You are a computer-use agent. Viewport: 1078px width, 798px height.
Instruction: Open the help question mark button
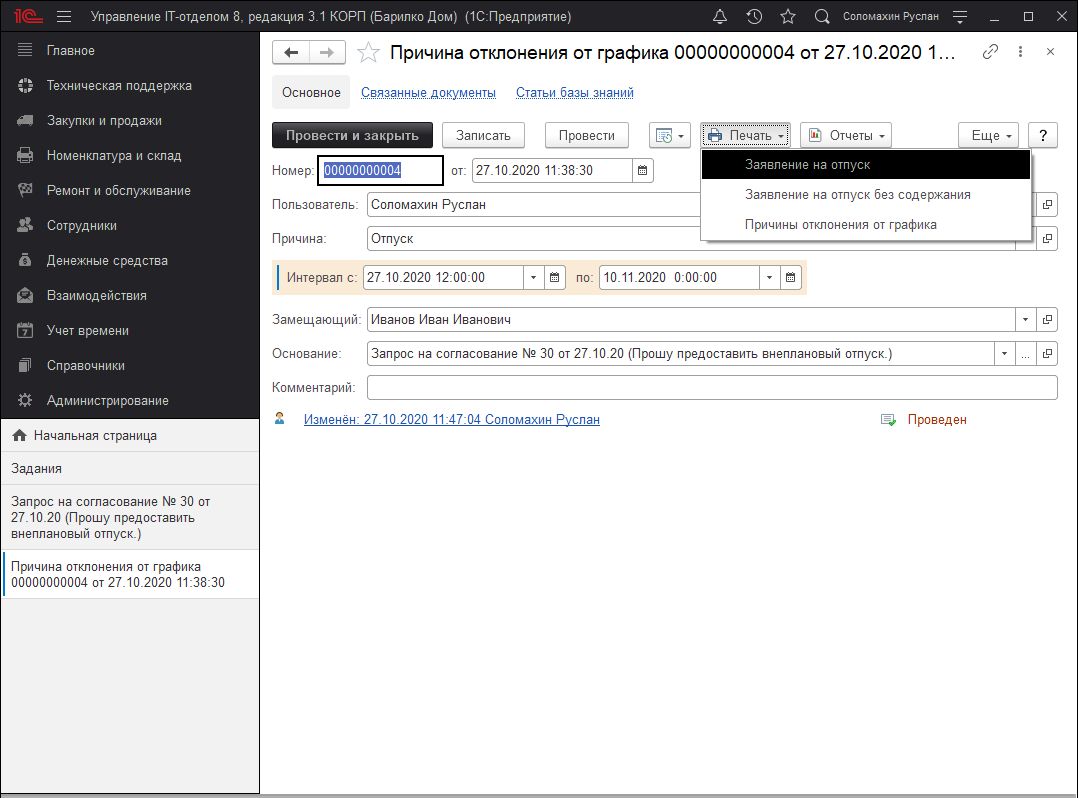pyautogui.click(x=1043, y=135)
